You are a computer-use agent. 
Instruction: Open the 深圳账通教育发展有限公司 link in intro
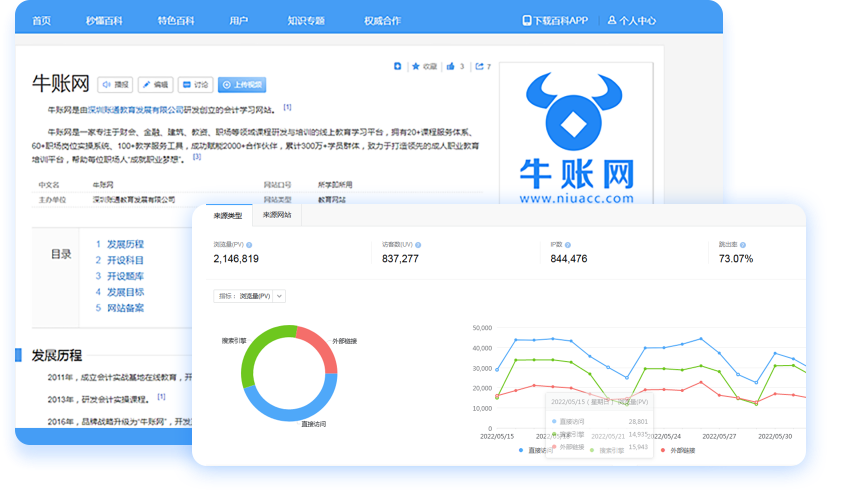click(135, 110)
